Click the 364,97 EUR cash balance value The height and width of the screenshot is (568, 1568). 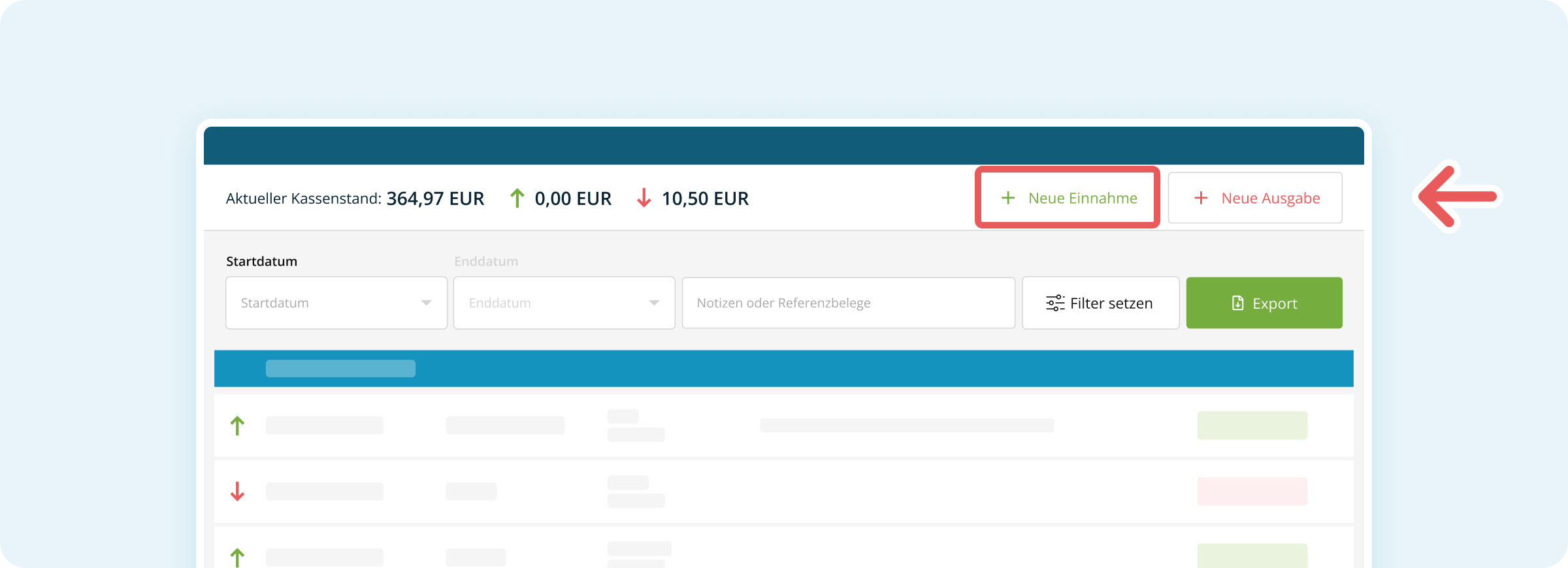[435, 198]
